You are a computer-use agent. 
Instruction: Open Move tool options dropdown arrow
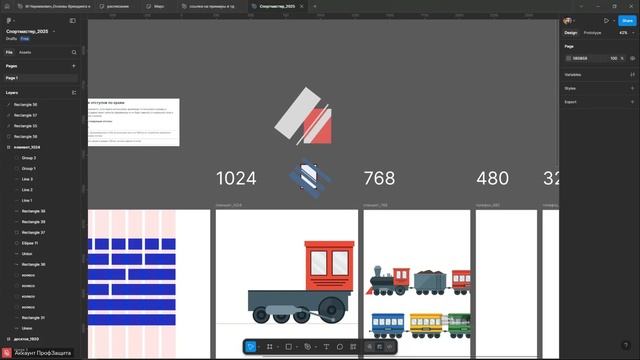click(259, 347)
